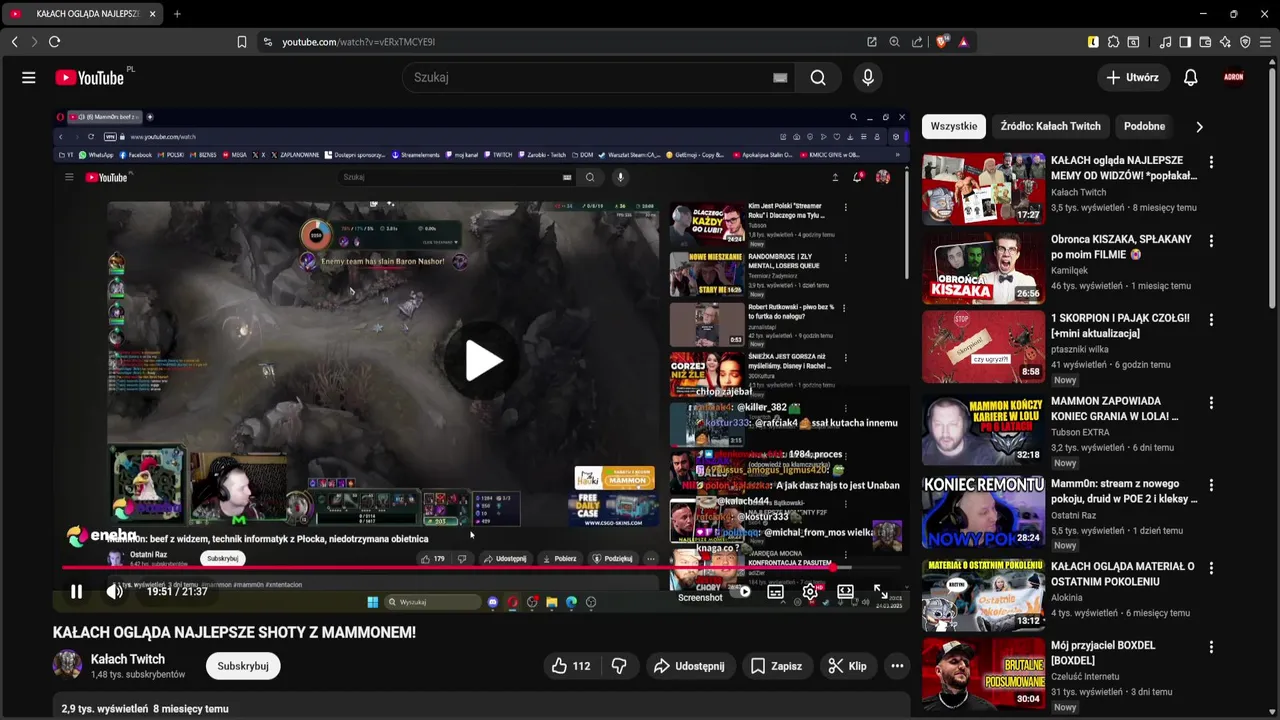Viewport: 1280px width, 720px height.
Task: Bookmark this page icon in address bar
Action: tap(242, 42)
